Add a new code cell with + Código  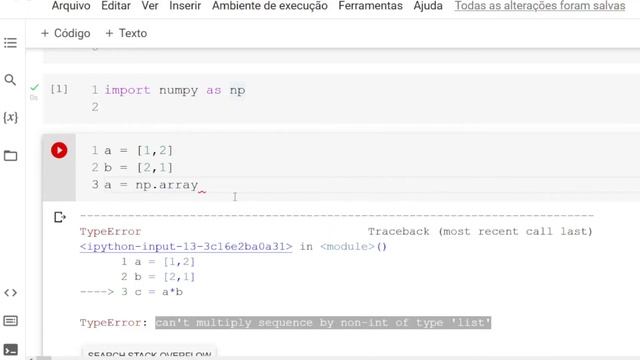pos(65,33)
